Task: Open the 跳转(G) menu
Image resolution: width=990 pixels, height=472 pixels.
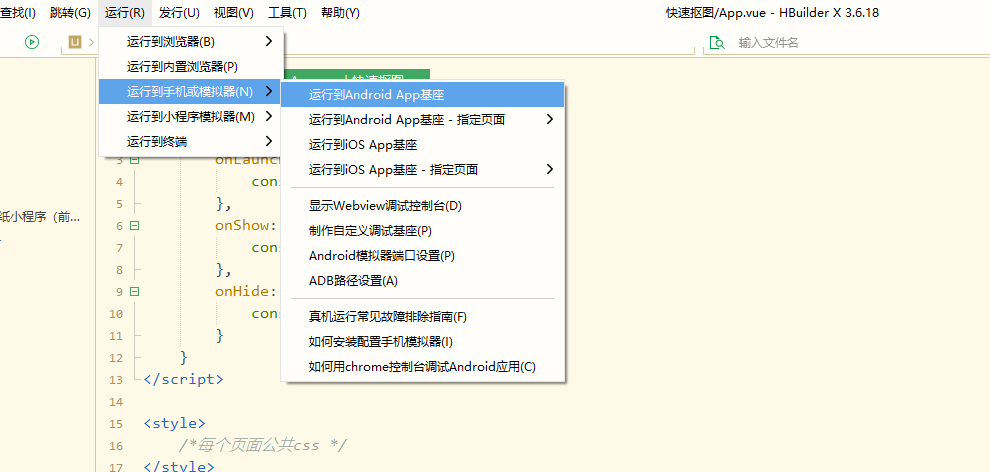Action: point(70,13)
